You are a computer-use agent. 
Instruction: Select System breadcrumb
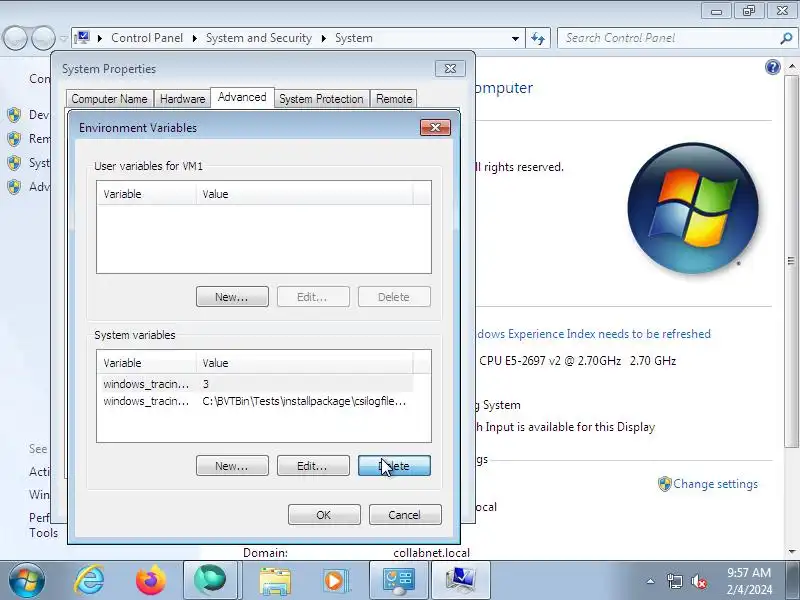354,38
